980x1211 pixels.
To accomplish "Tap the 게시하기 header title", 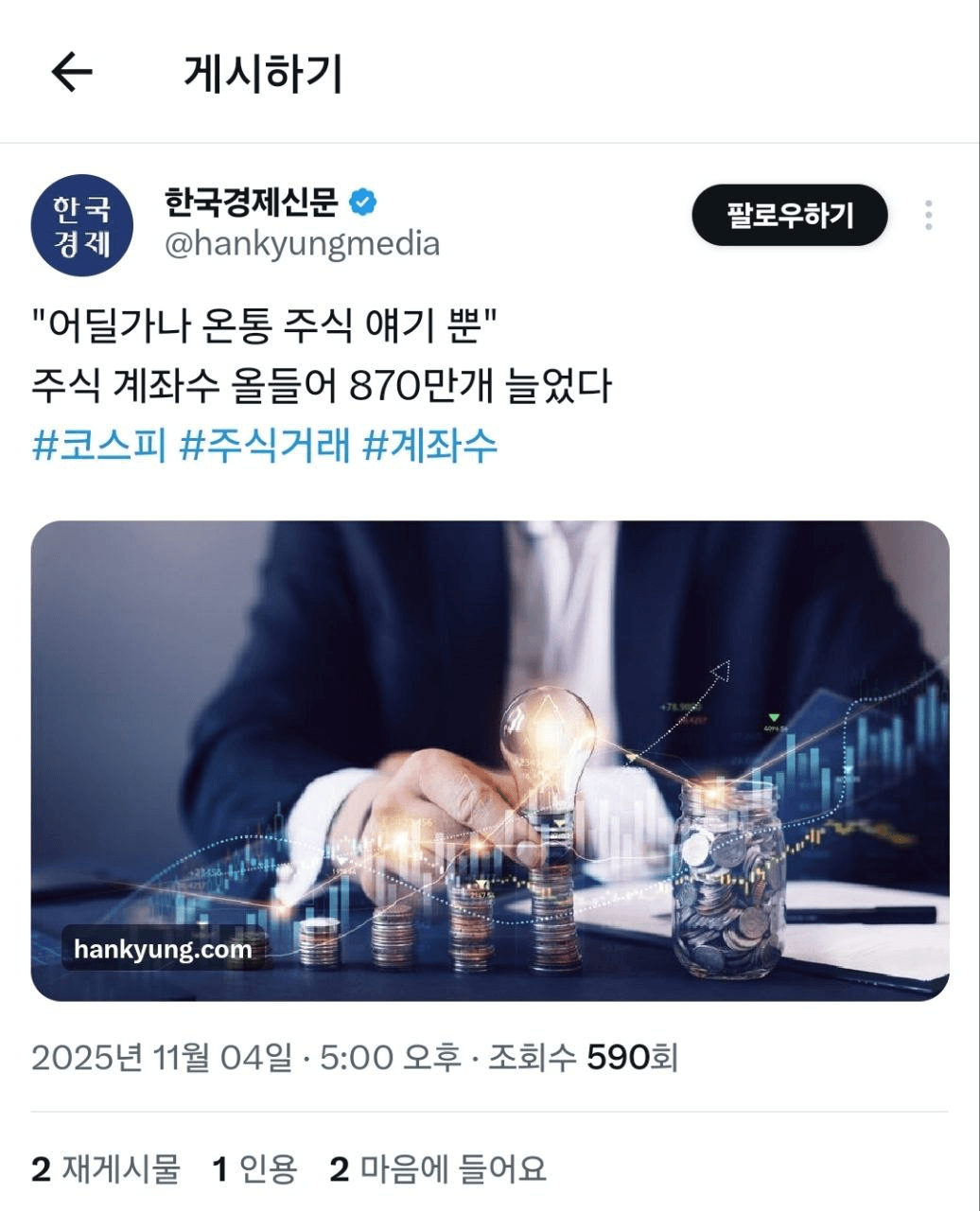I will pos(263,73).
